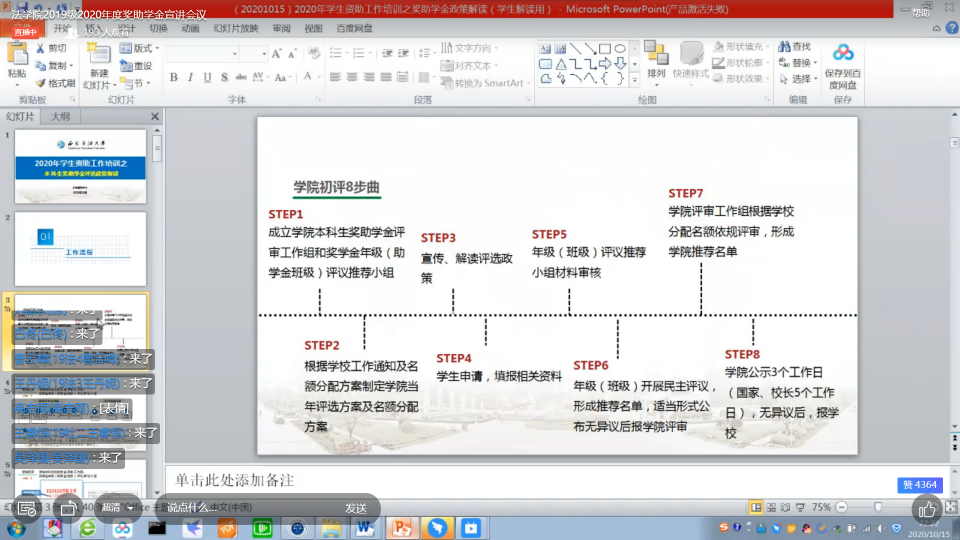960x540 pixels.
Task: Switch to 大纲 (Outline) pane tab
Action: coord(60,116)
